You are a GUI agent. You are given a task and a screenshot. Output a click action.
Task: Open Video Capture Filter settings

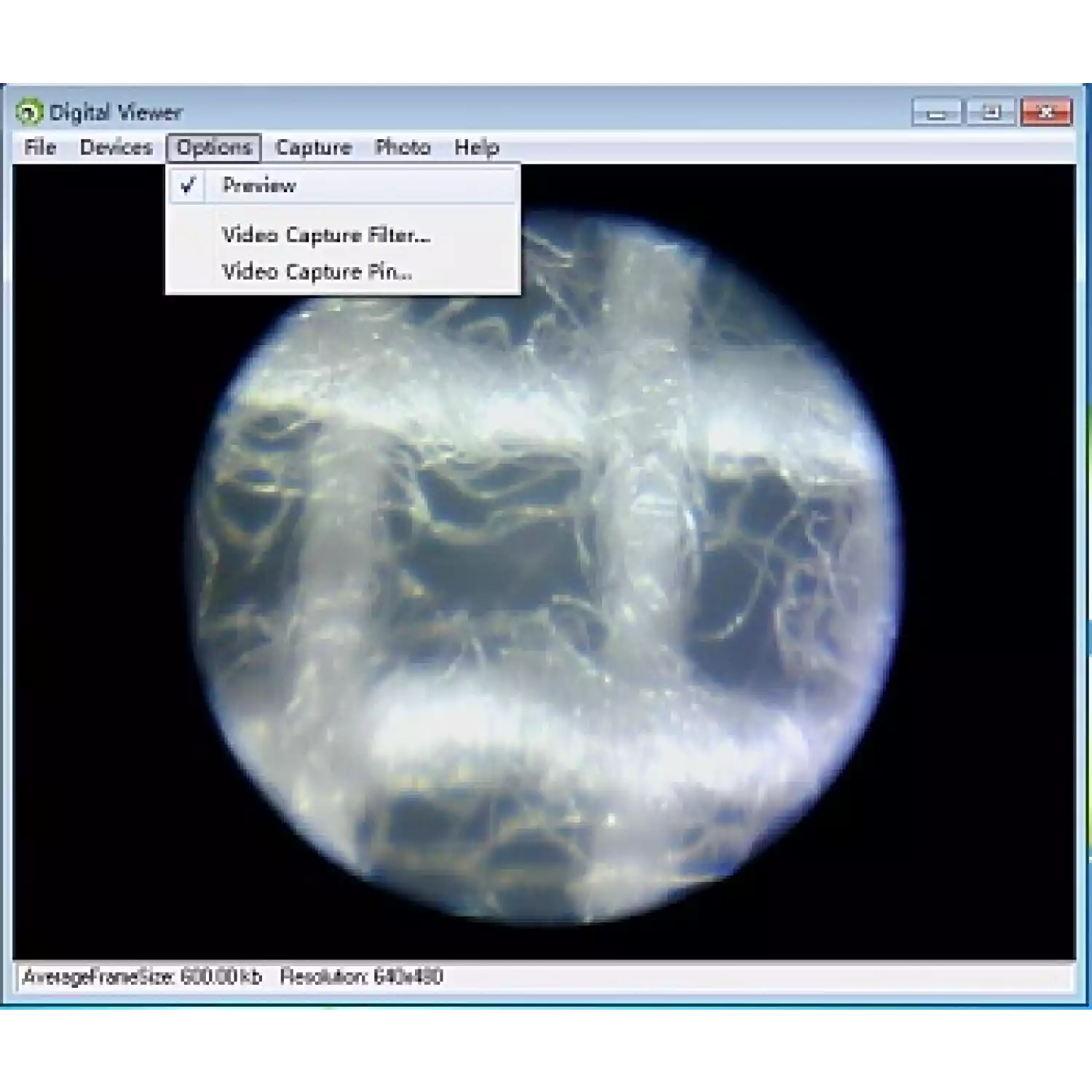click(x=325, y=235)
